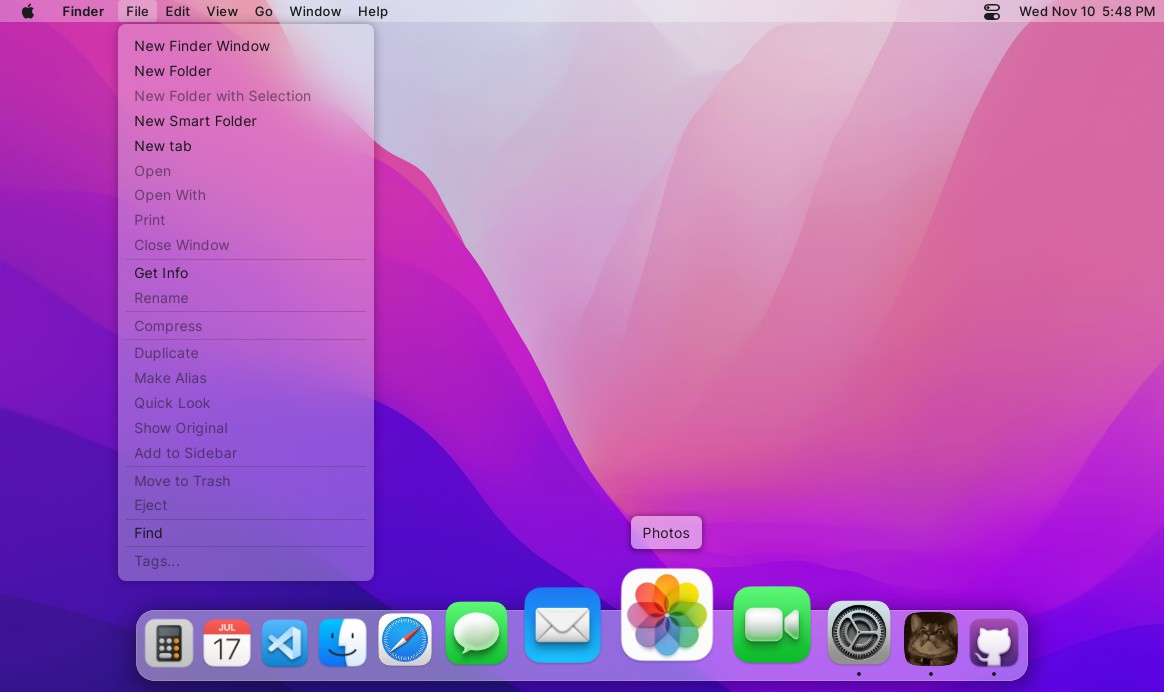This screenshot has height=692, width=1164.
Task: Launch Visual Studio Code from dock
Action: coord(284,642)
